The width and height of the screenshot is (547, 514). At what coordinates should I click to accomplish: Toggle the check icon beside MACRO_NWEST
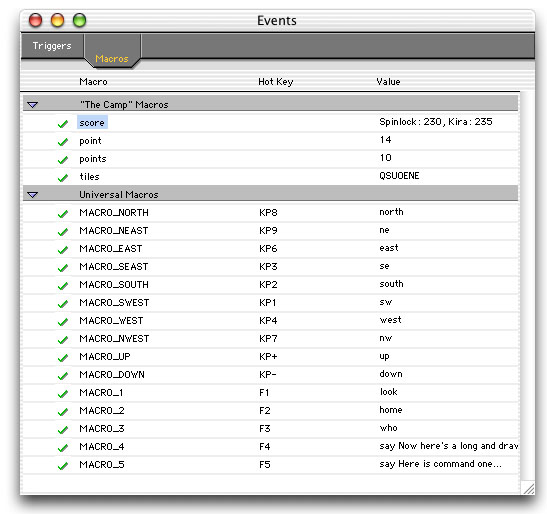63,340
